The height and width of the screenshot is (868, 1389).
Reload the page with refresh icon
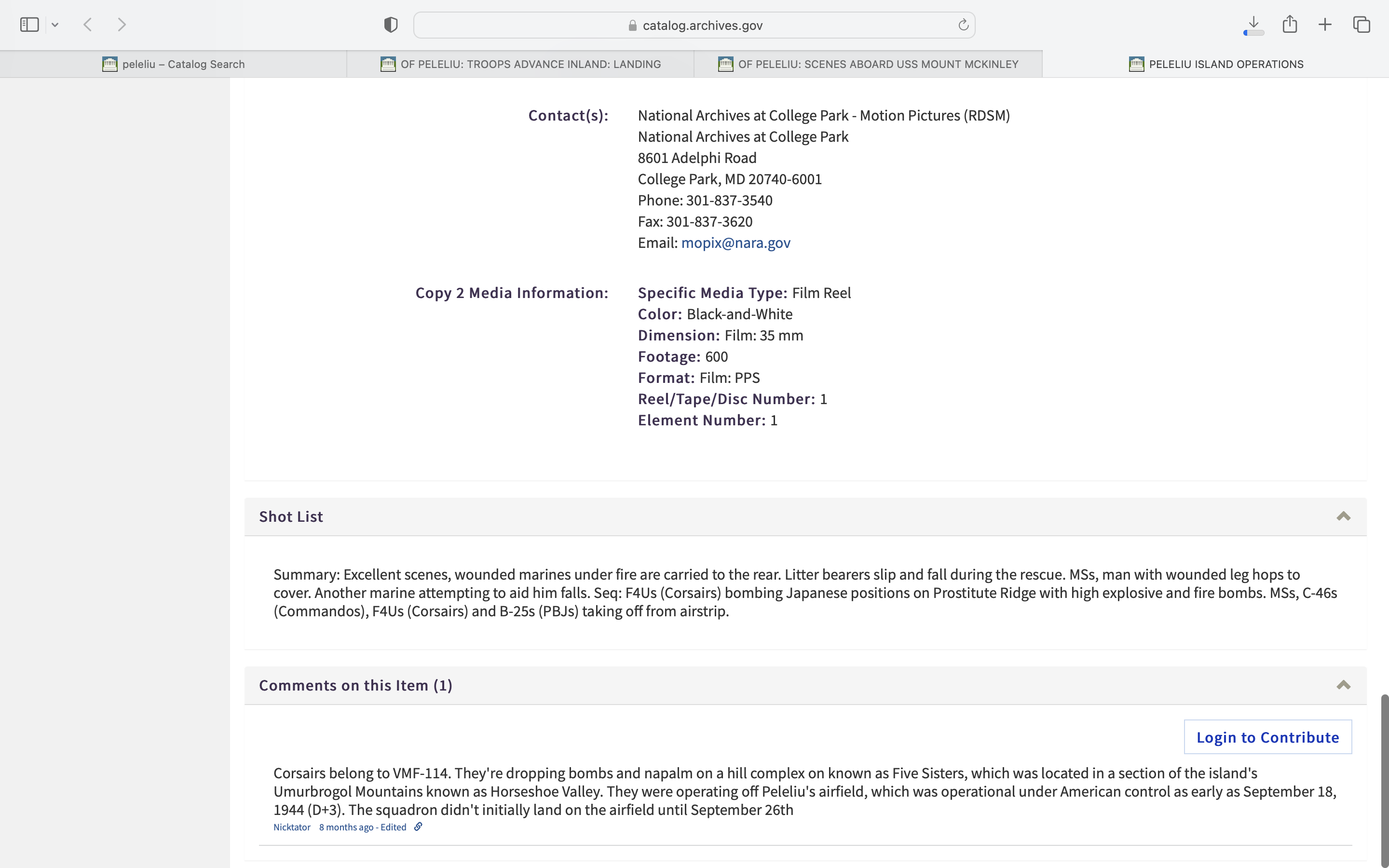tap(963, 25)
